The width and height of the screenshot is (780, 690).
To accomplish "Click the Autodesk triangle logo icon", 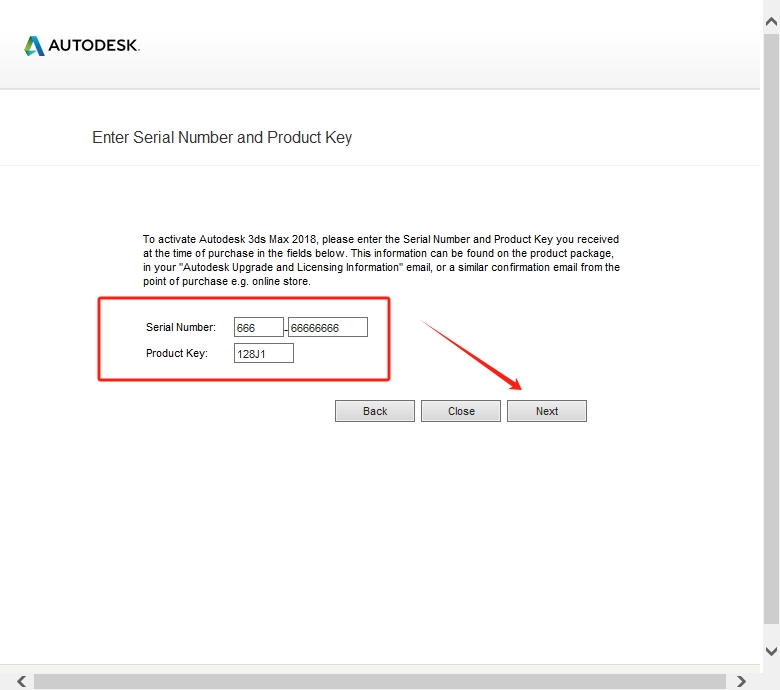I will click(34, 46).
